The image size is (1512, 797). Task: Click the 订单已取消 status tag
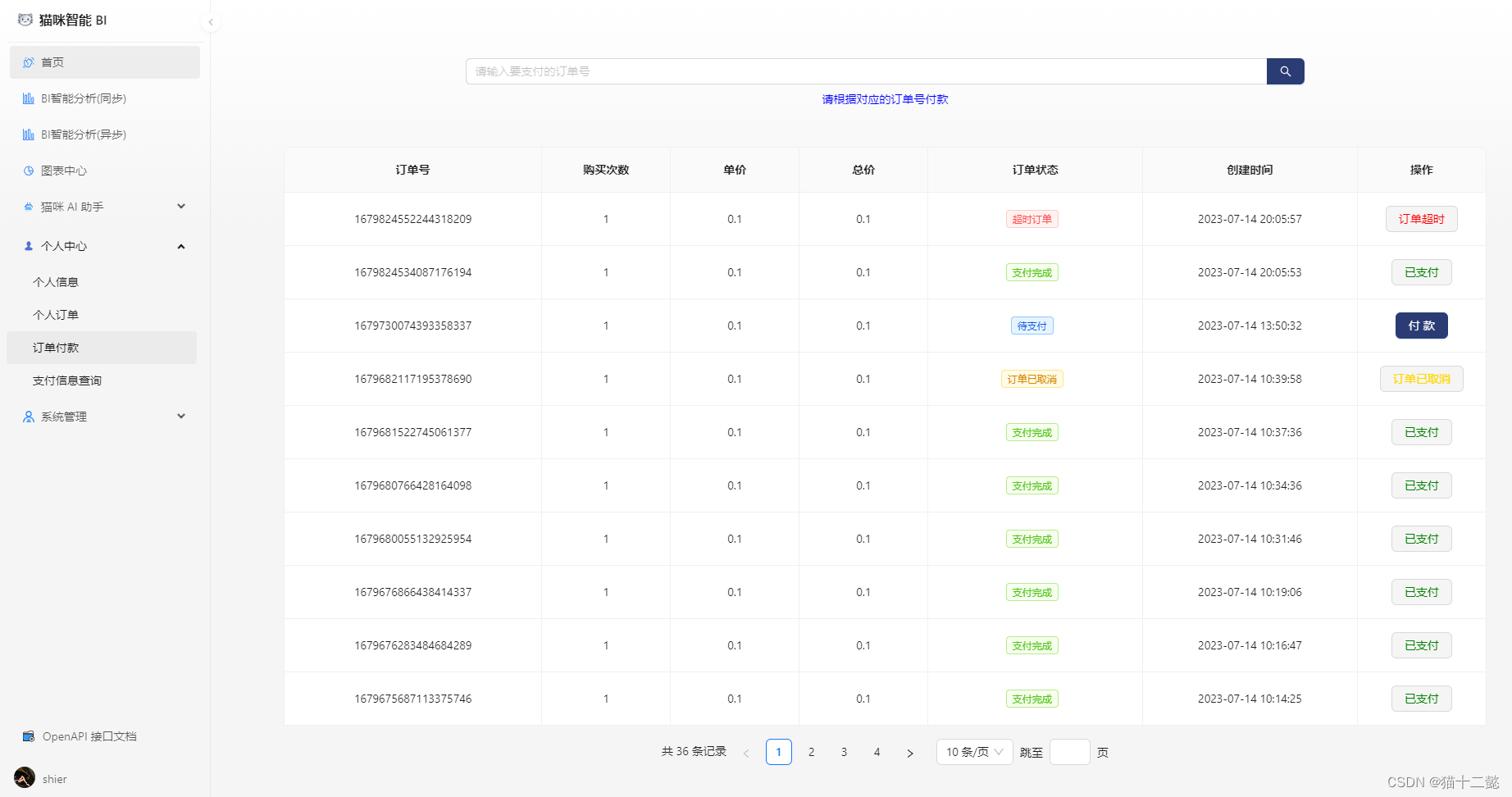[x=1032, y=379]
